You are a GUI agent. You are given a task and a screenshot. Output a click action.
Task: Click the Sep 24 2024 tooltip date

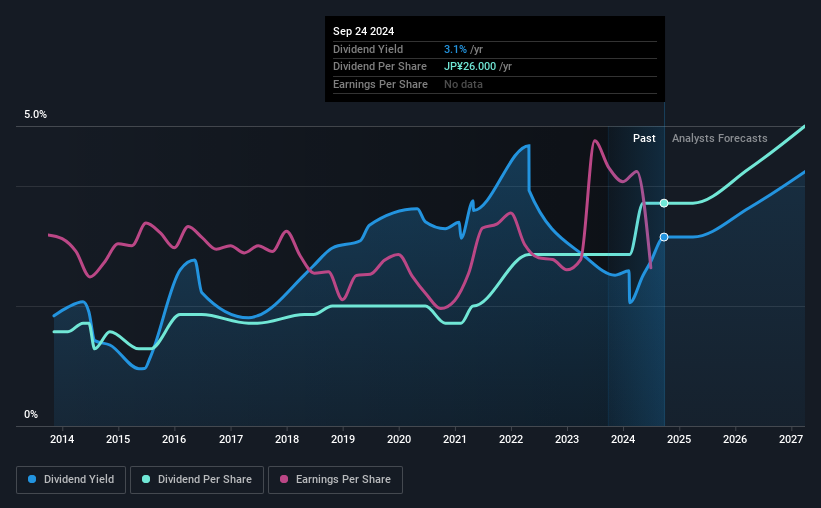363,31
